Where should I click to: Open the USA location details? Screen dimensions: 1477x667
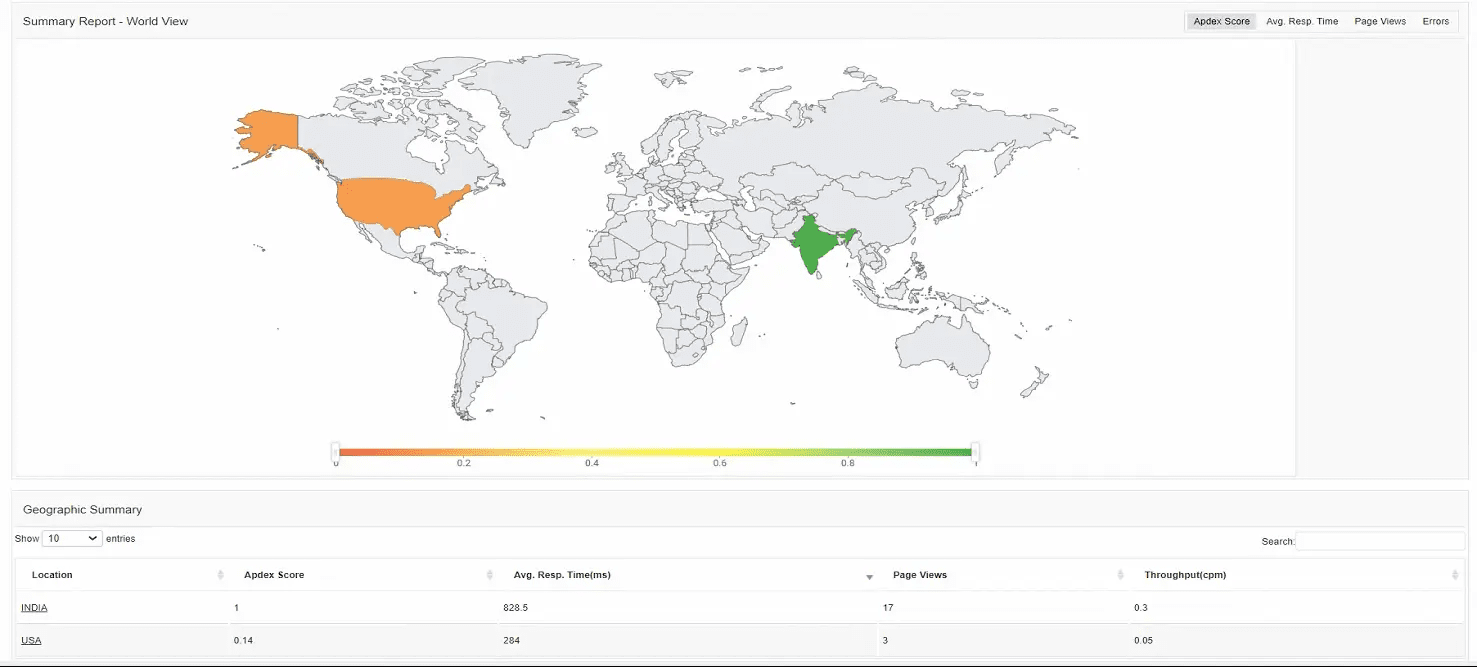click(x=31, y=640)
